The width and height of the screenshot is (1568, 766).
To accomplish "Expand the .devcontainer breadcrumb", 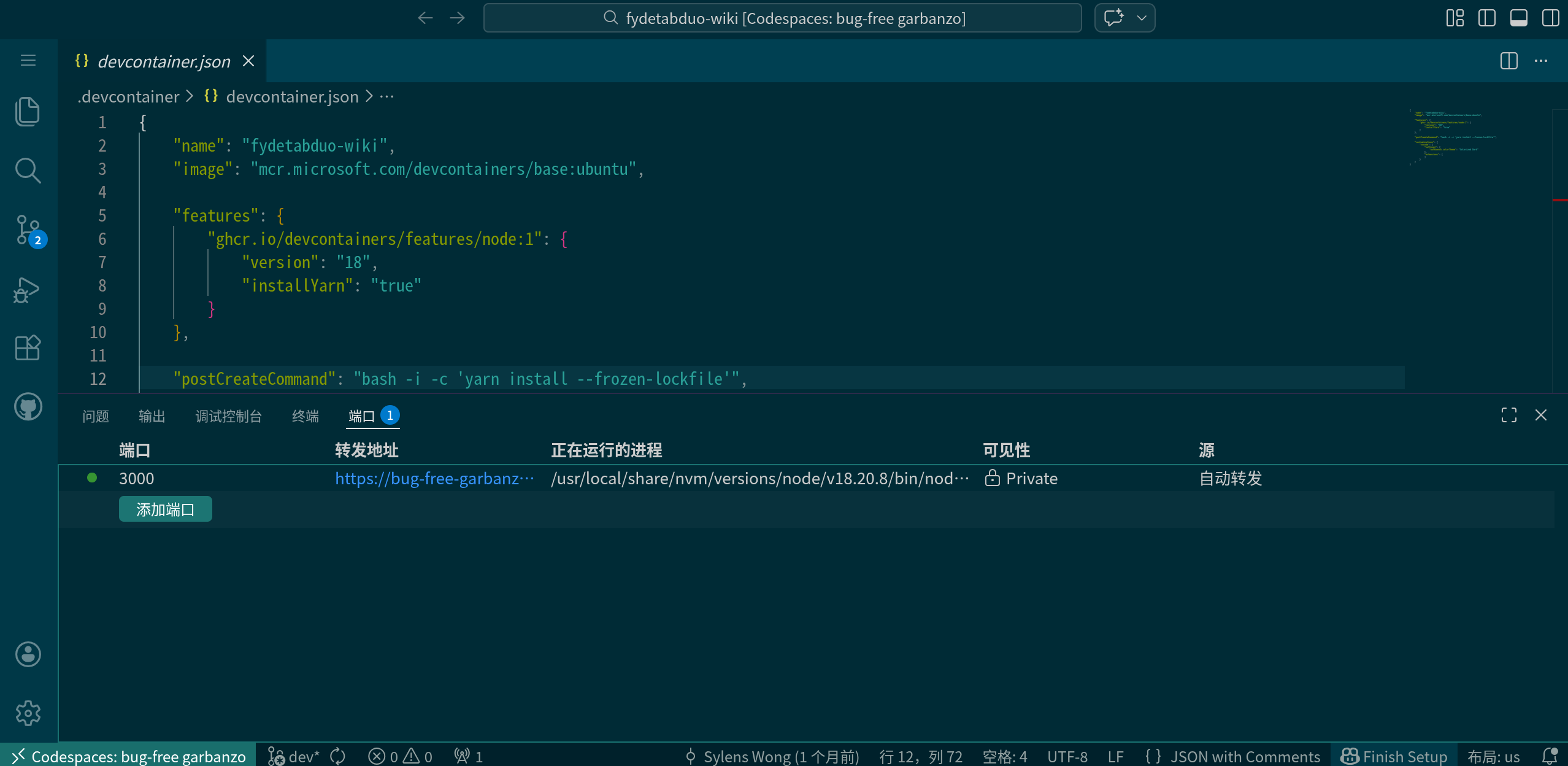I will coord(129,96).
